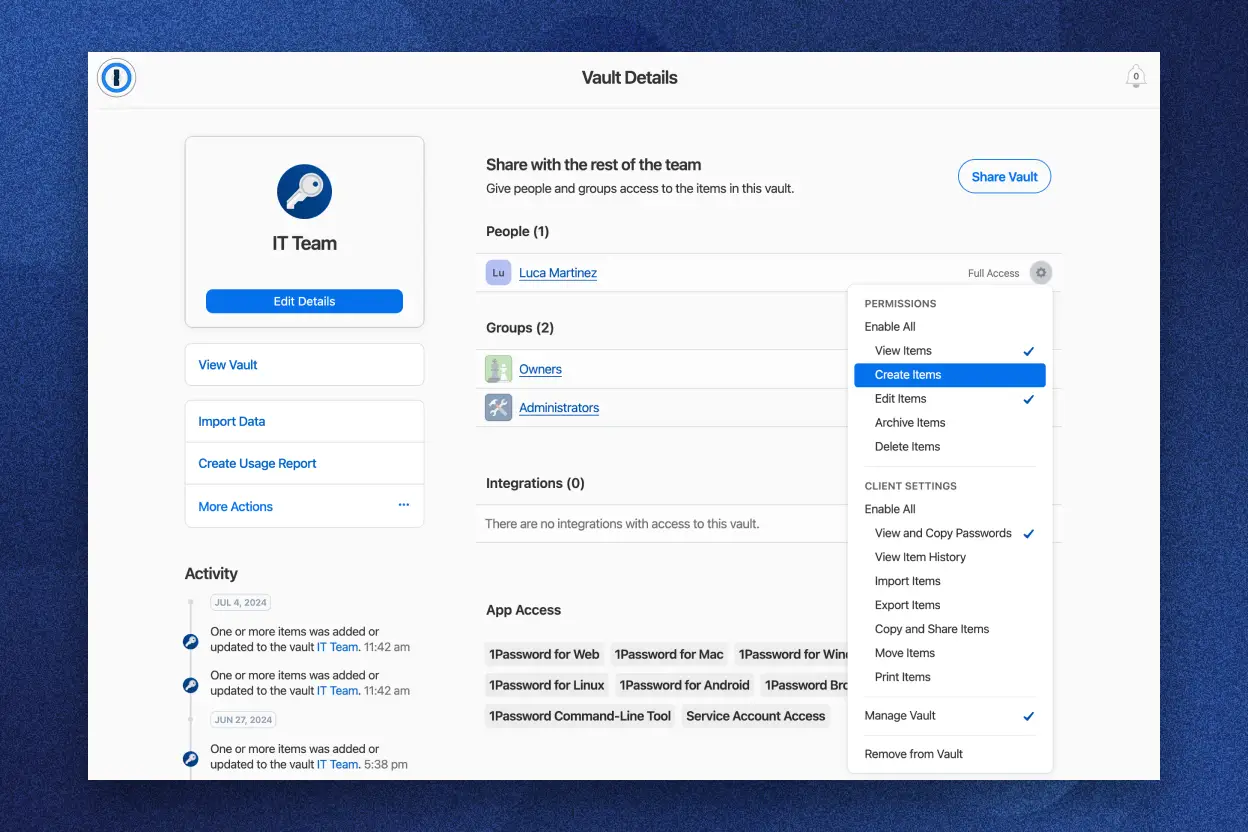Click the Owners group icon

498,368
